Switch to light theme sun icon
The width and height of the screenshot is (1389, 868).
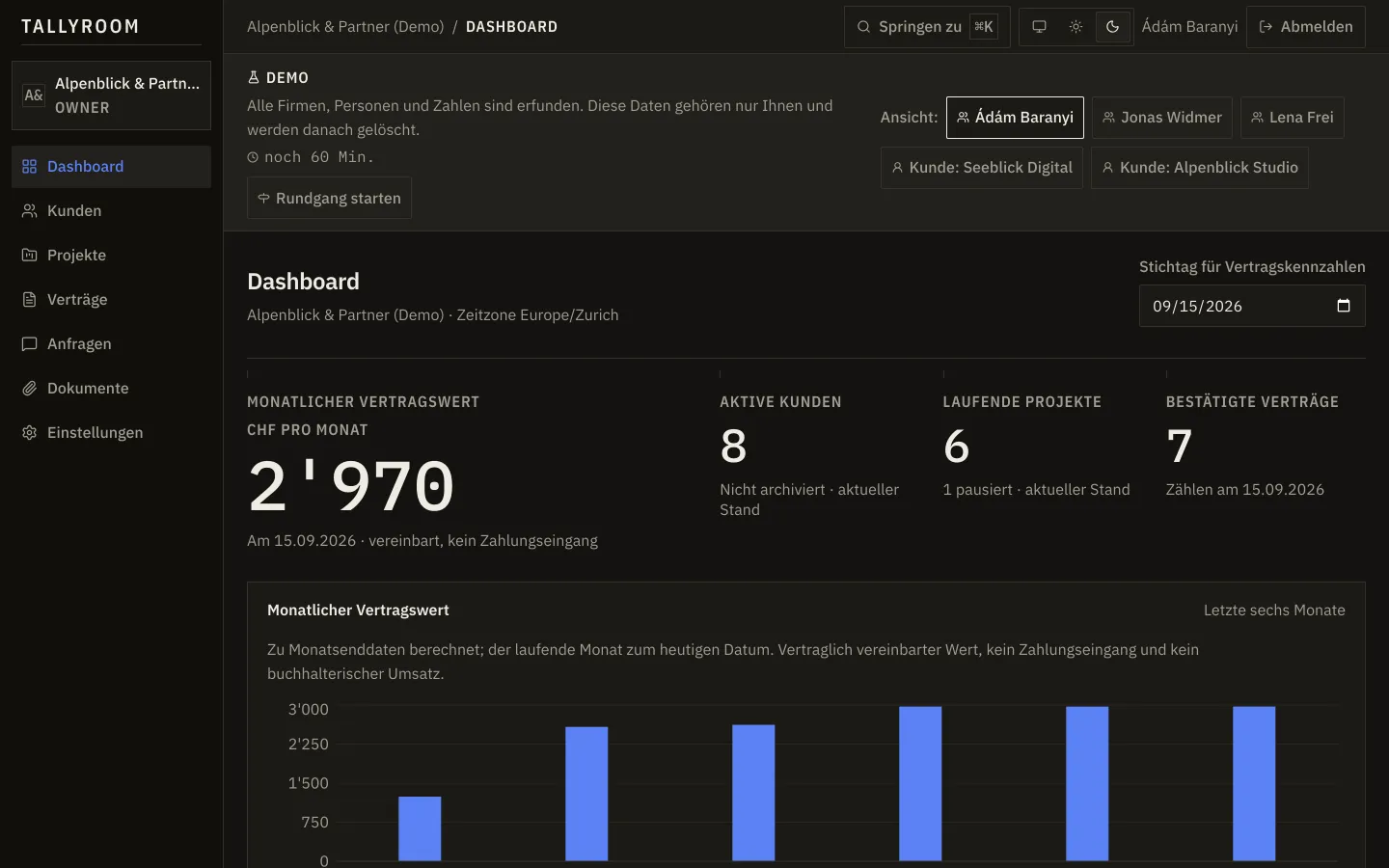coord(1076,27)
